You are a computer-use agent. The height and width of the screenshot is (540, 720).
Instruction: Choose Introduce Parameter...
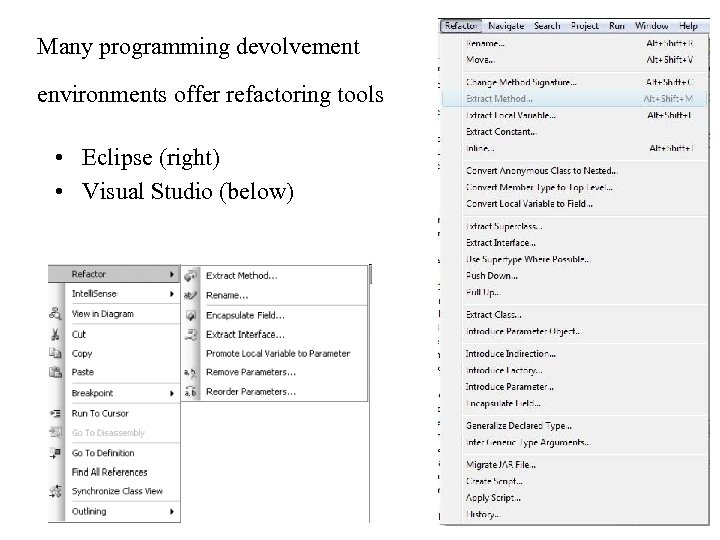[574, 387]
